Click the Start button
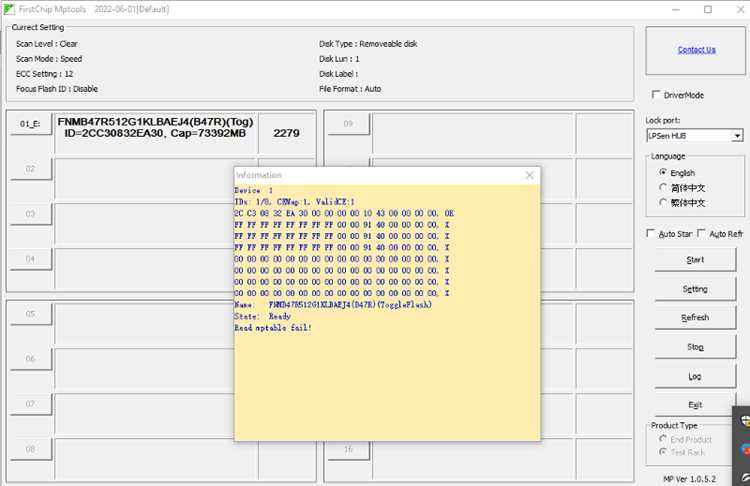 tap(695, 260)
